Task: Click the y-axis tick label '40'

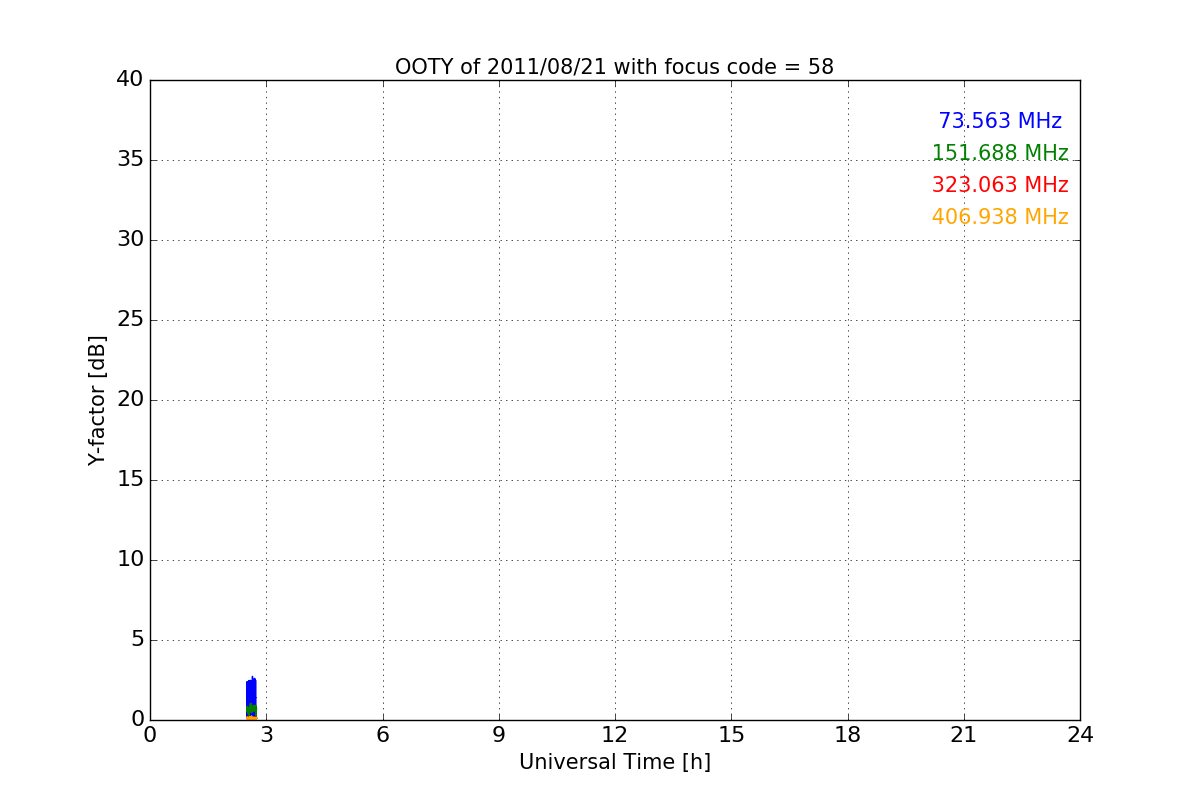Action: pyautogui.click(x=130, y=79)
